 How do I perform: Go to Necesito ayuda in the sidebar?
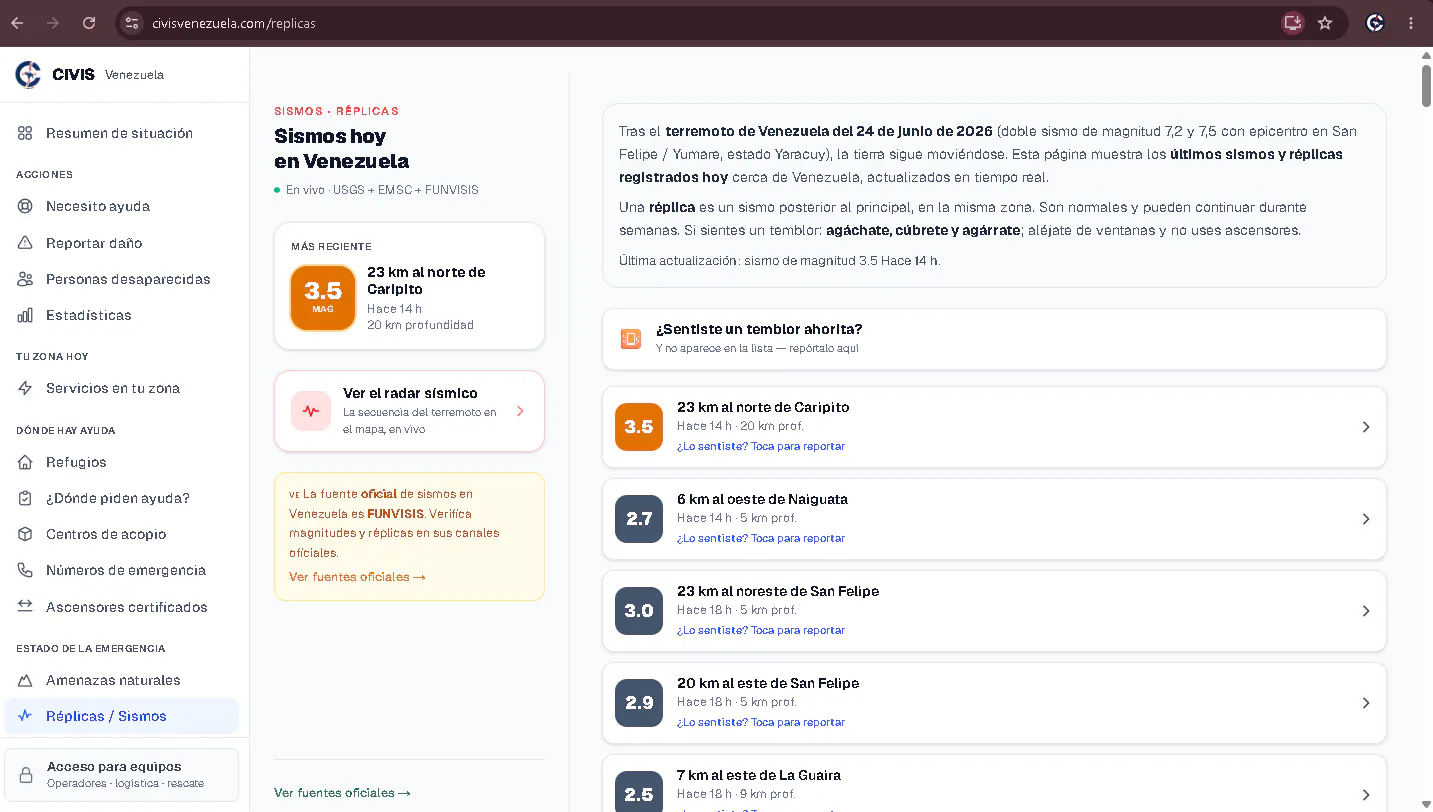(121, 206)
